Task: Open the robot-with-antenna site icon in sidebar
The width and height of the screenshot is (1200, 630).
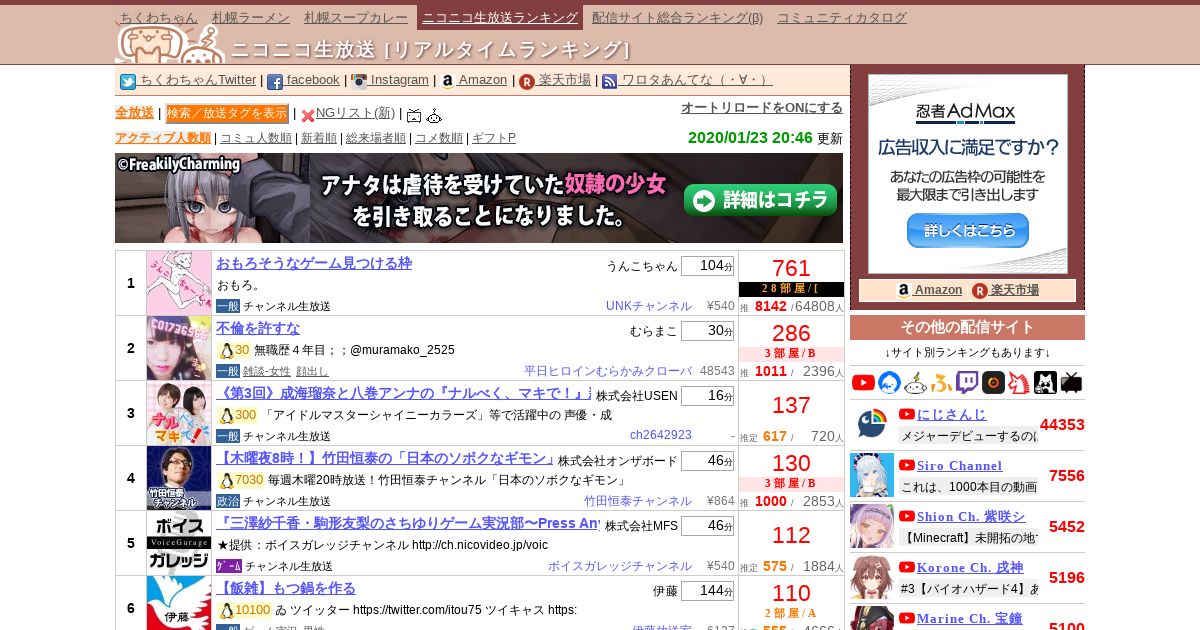Action: click(915, 382)
